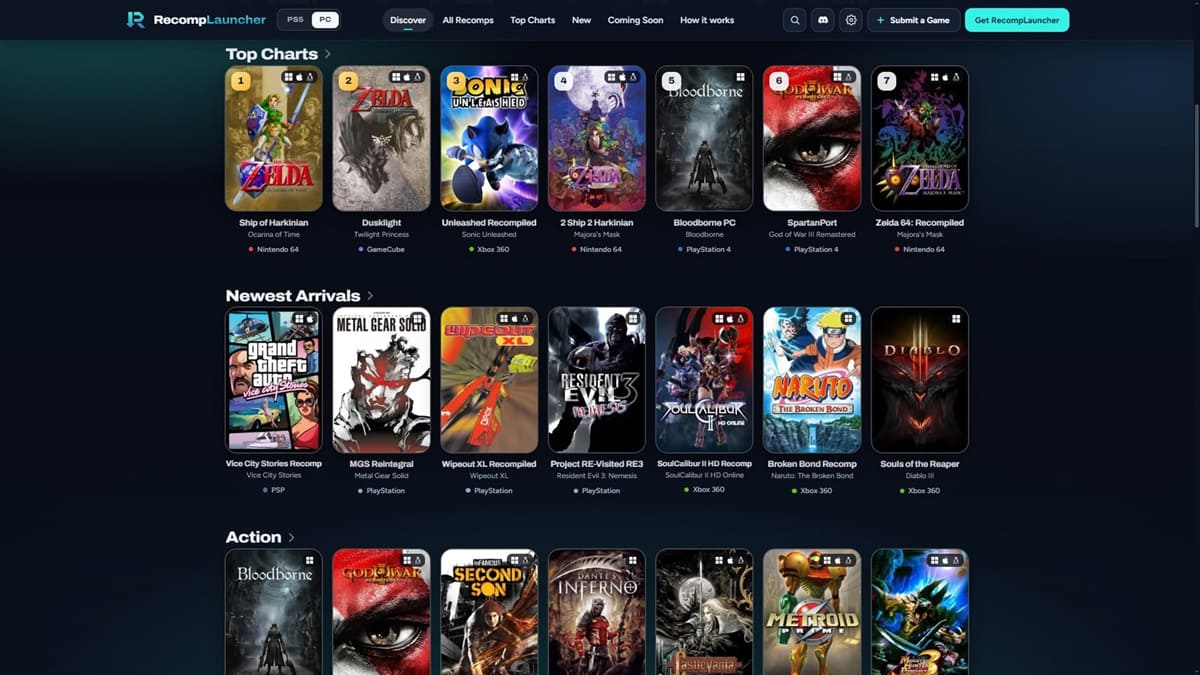Open the SoulCalibur II HD Recomp cover
Viewport: 1200px width, 675px height.
[x=704, y=380]
